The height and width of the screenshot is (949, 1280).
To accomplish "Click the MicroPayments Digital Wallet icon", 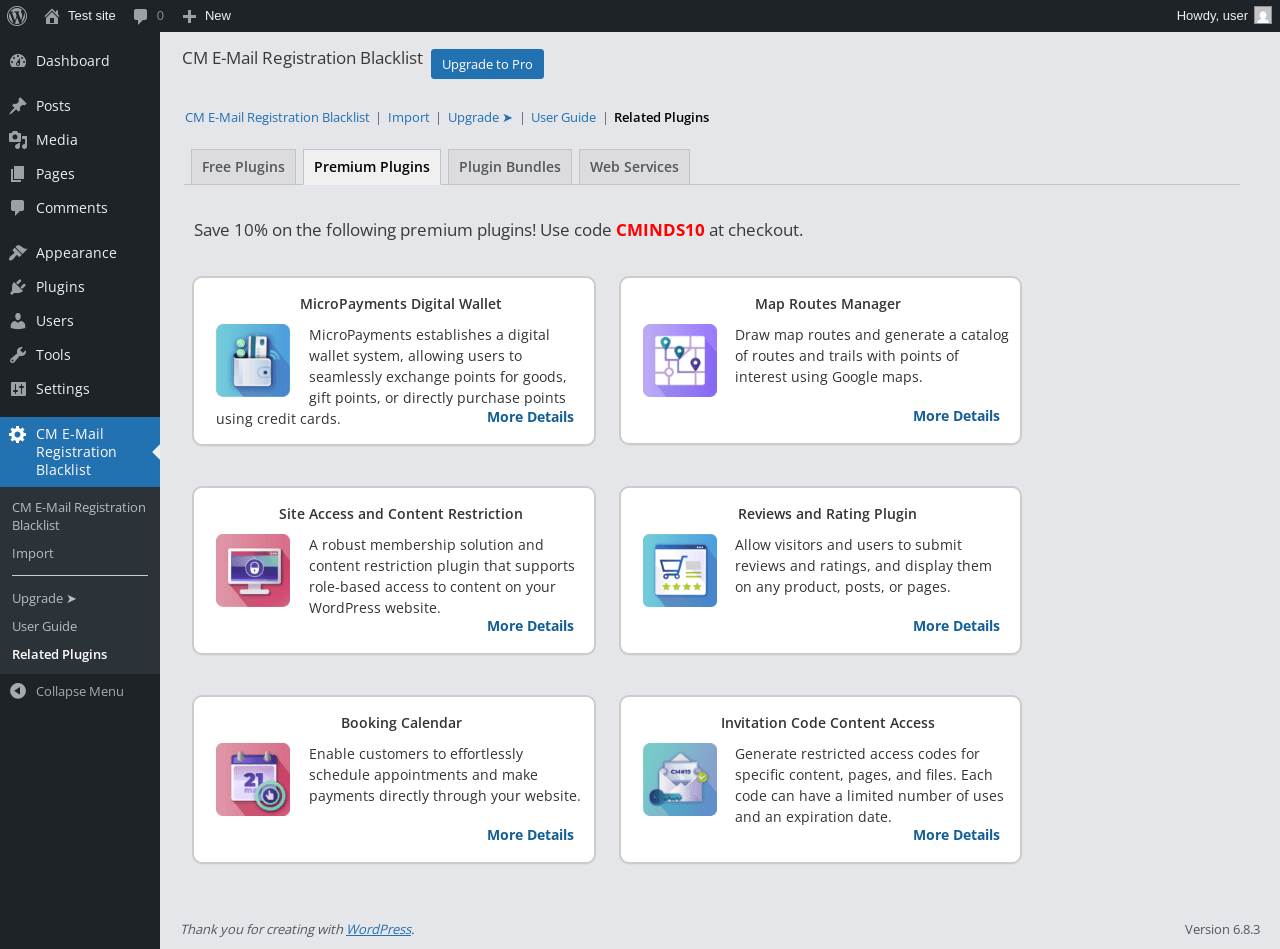I will (253, 360).
